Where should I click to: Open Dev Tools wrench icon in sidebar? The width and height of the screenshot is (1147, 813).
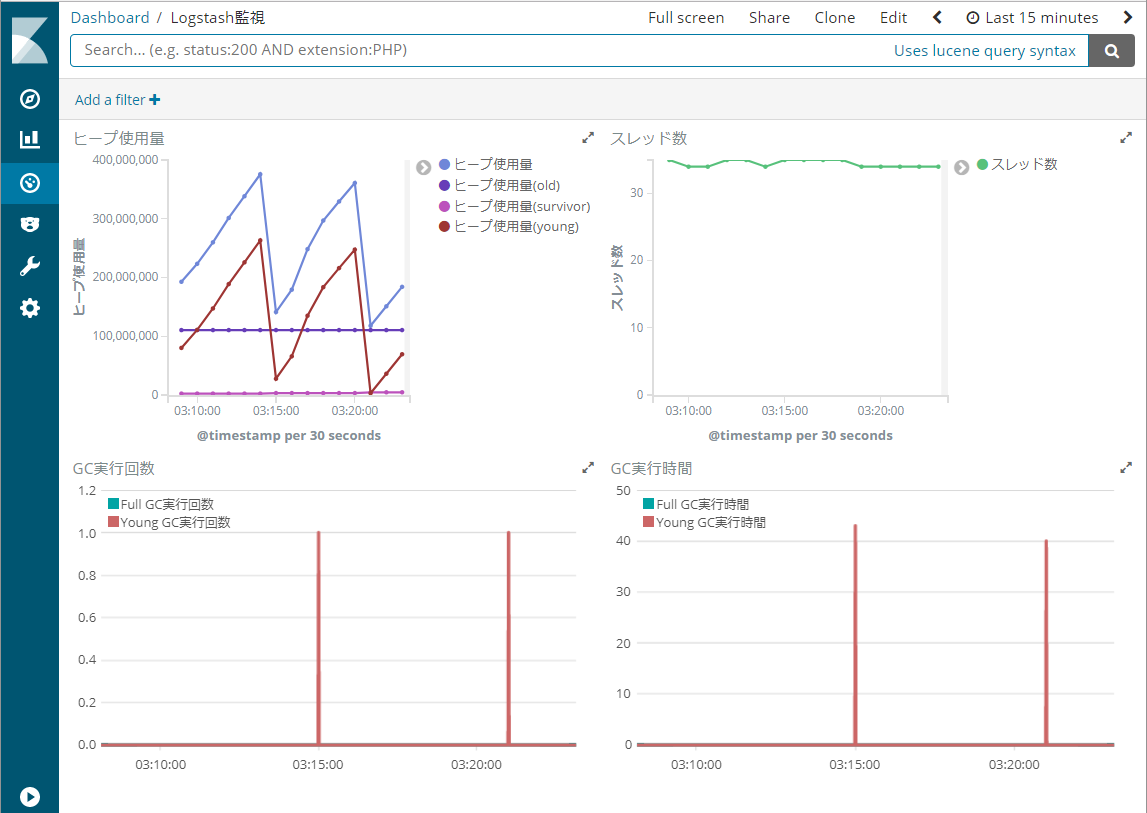[30, 266]
